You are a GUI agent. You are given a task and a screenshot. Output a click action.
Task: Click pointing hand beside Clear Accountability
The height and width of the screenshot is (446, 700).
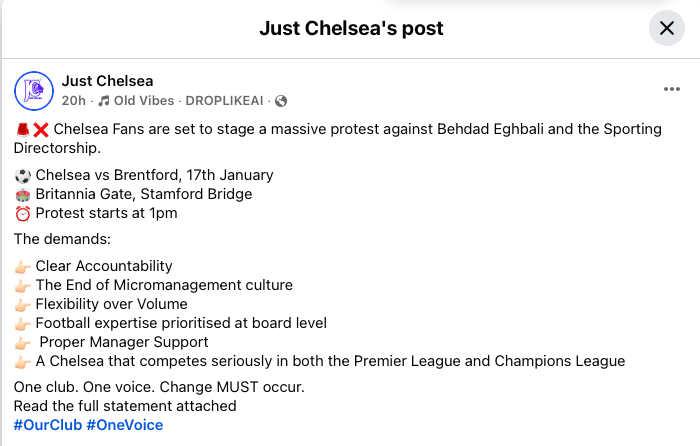[22, 267]
